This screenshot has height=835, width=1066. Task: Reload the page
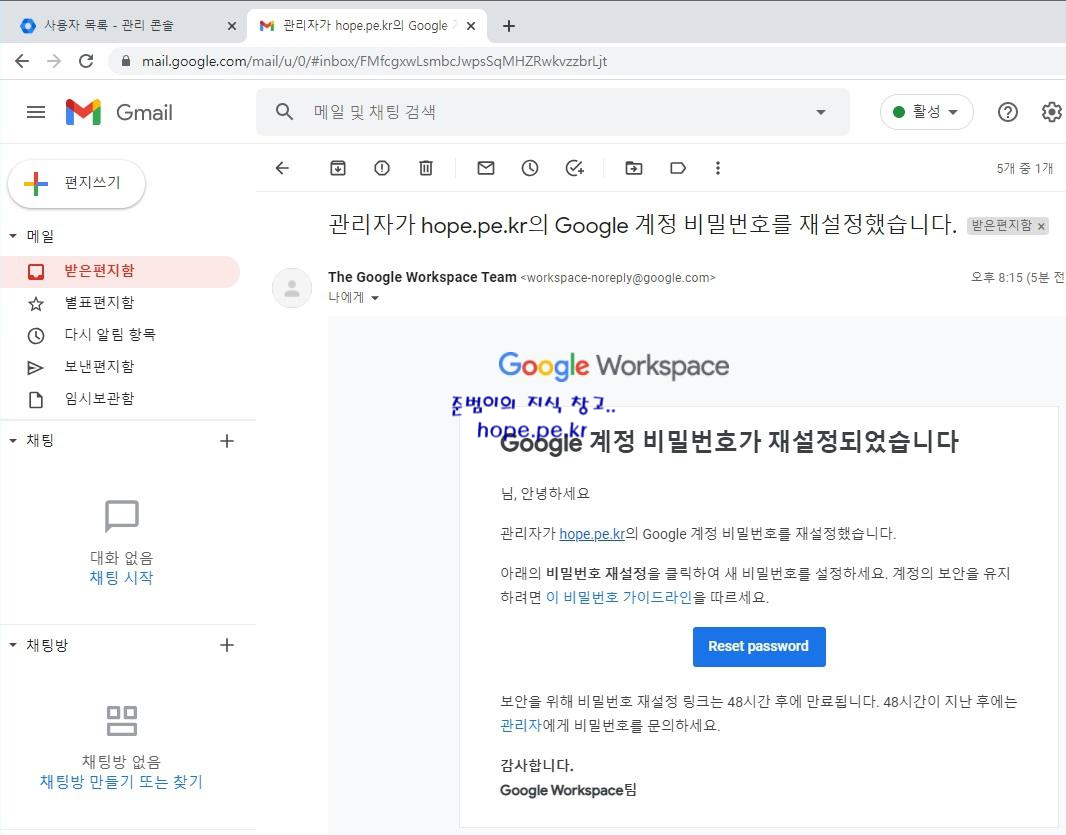click(x=86, y=61)
